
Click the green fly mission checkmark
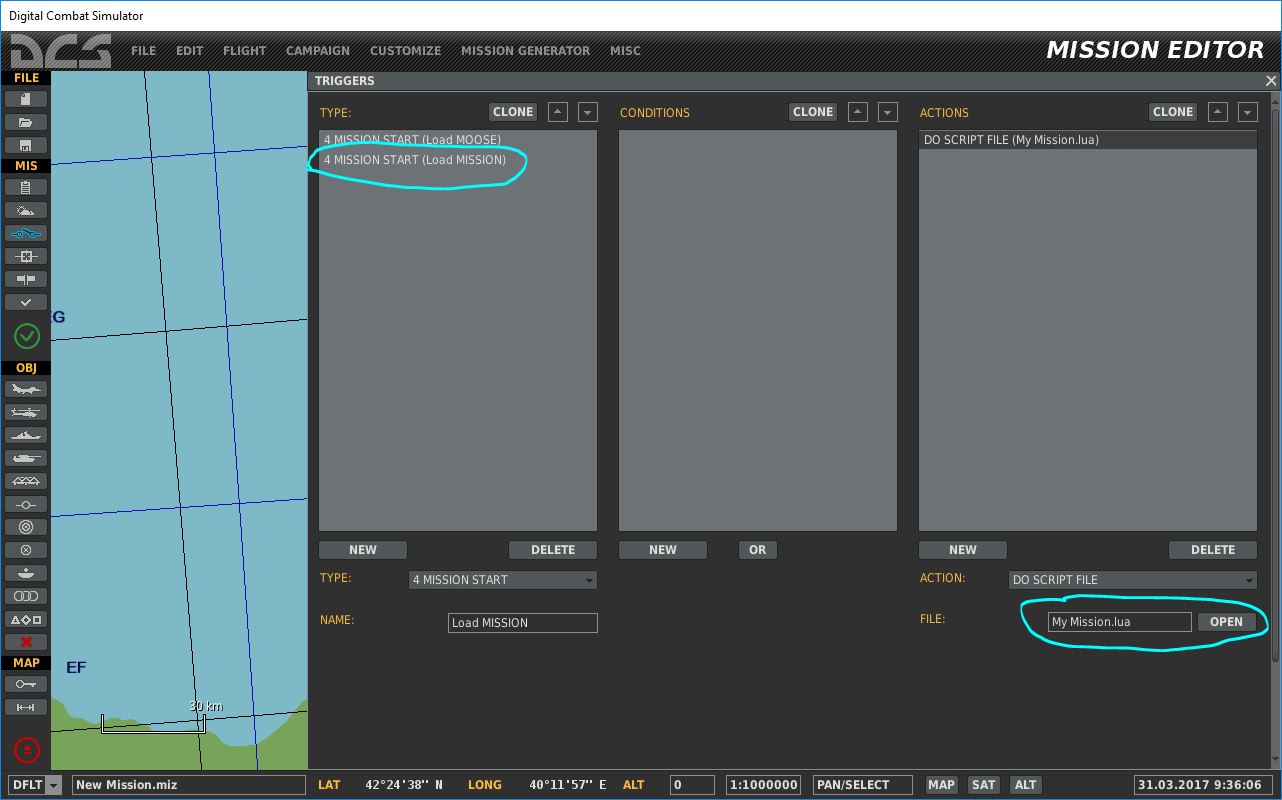coord(26,336)
